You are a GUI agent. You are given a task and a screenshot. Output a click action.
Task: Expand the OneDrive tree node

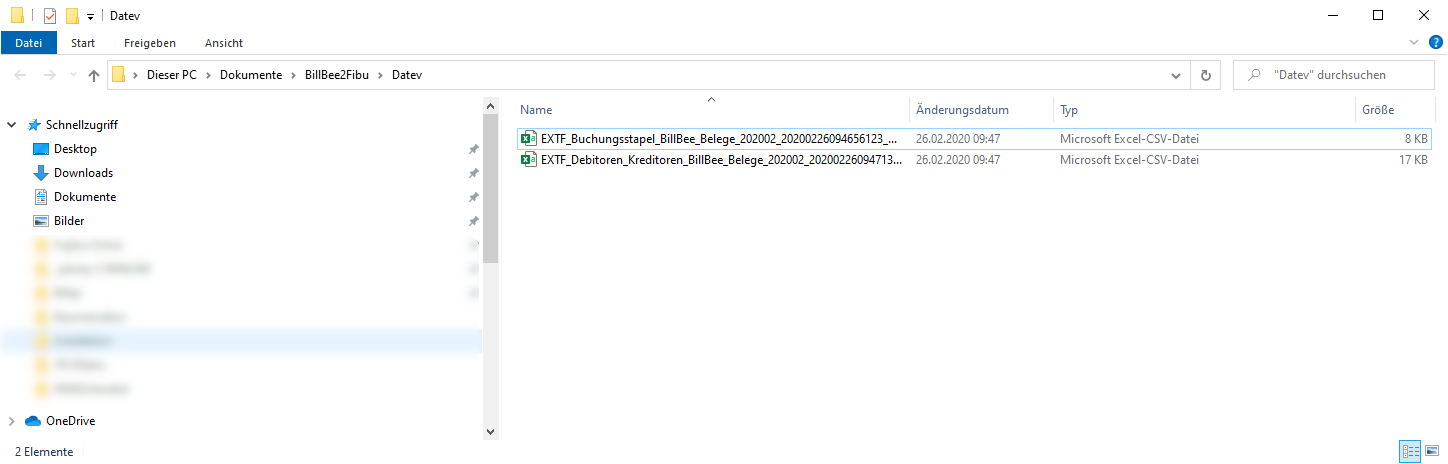tap(12, 421)
